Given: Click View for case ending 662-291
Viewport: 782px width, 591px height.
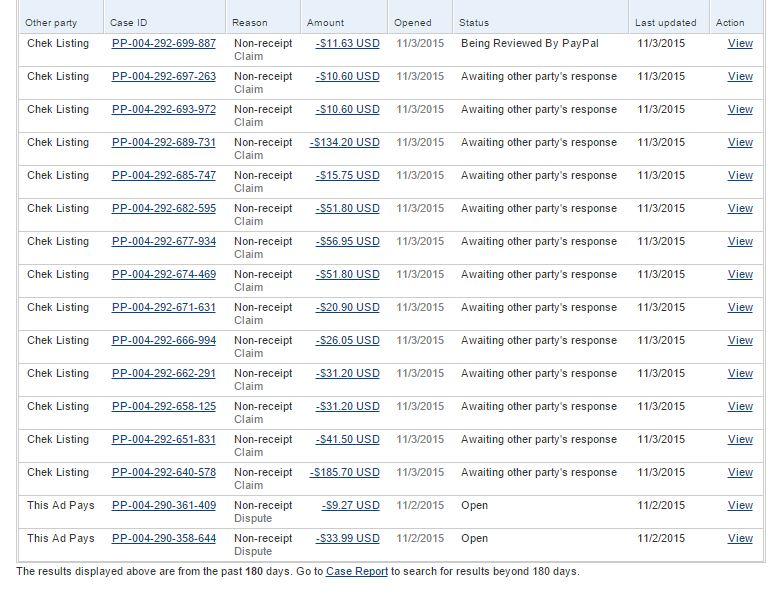Looking at the screenshot, I should 740,373.
